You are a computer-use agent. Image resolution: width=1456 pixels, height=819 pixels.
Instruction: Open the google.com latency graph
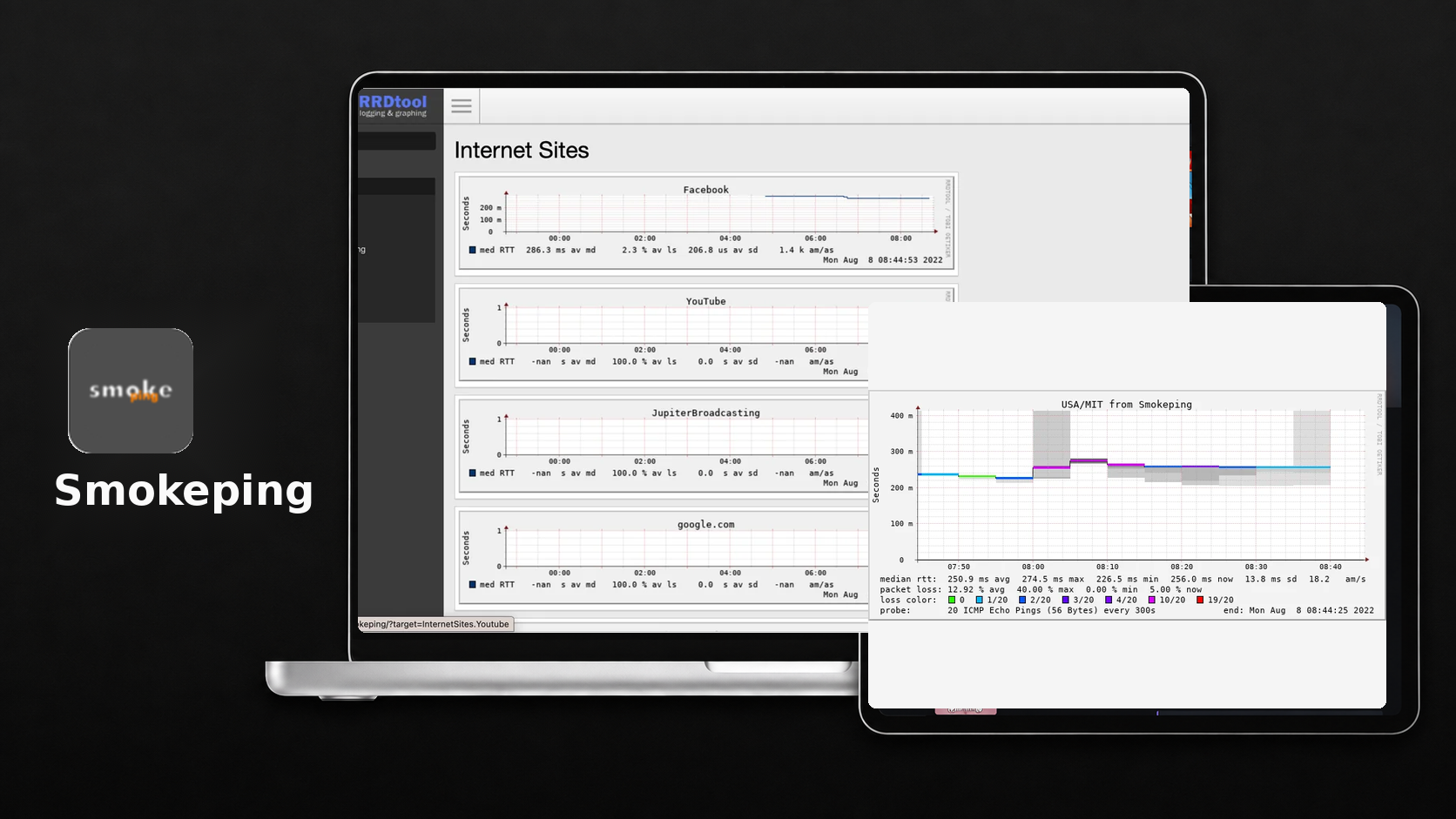point(664,558)
